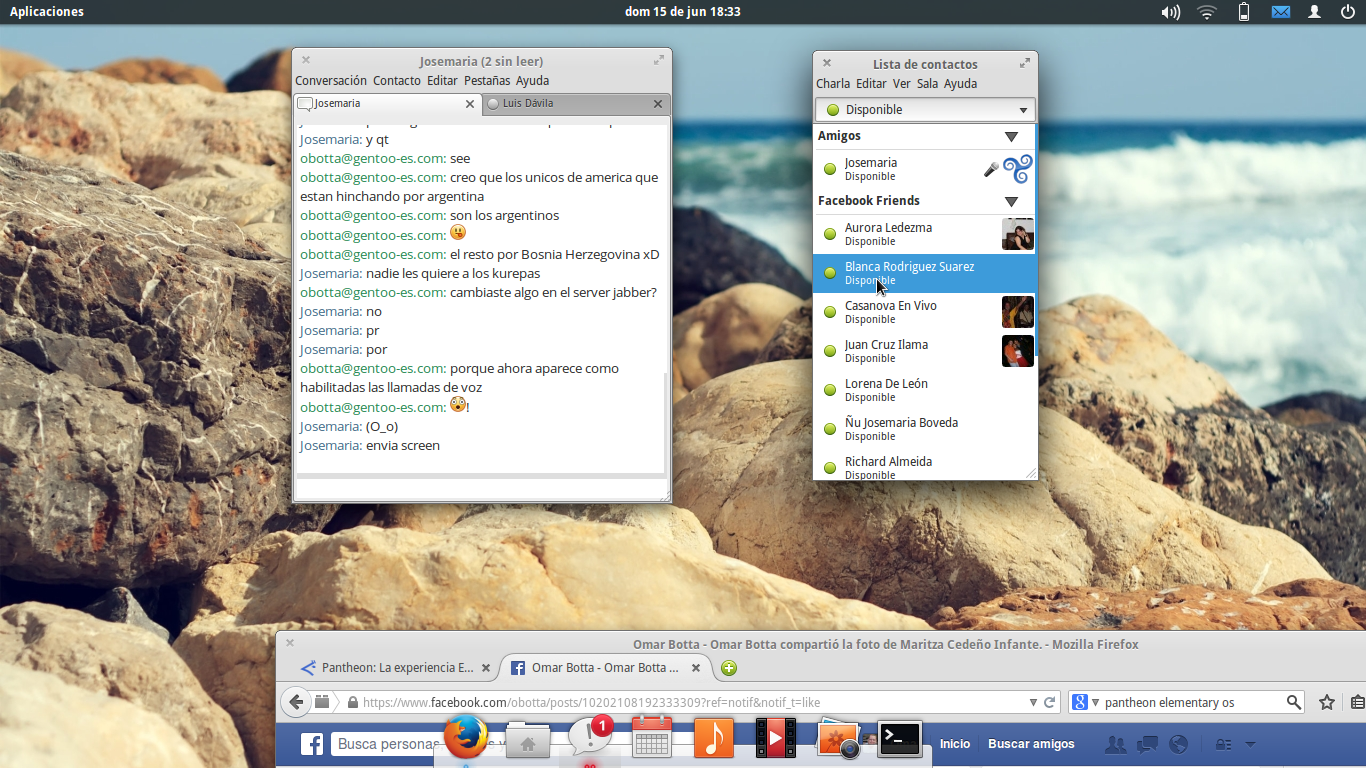
Task: Open the volume indicator in top panel
Action: click(1170, 12)
